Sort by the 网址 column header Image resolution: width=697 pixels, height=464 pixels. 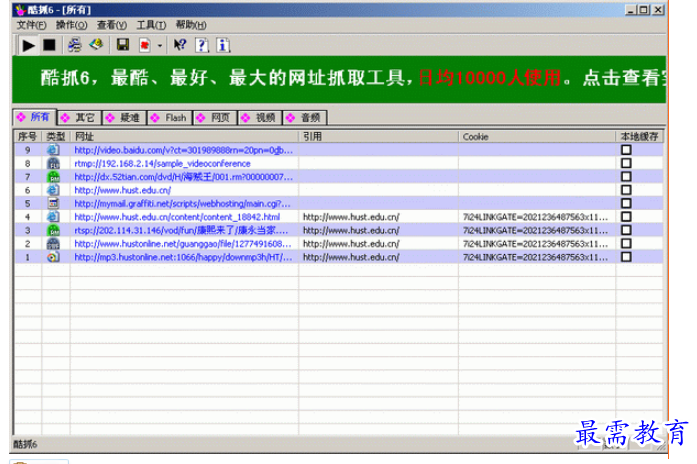click(184, 136)
